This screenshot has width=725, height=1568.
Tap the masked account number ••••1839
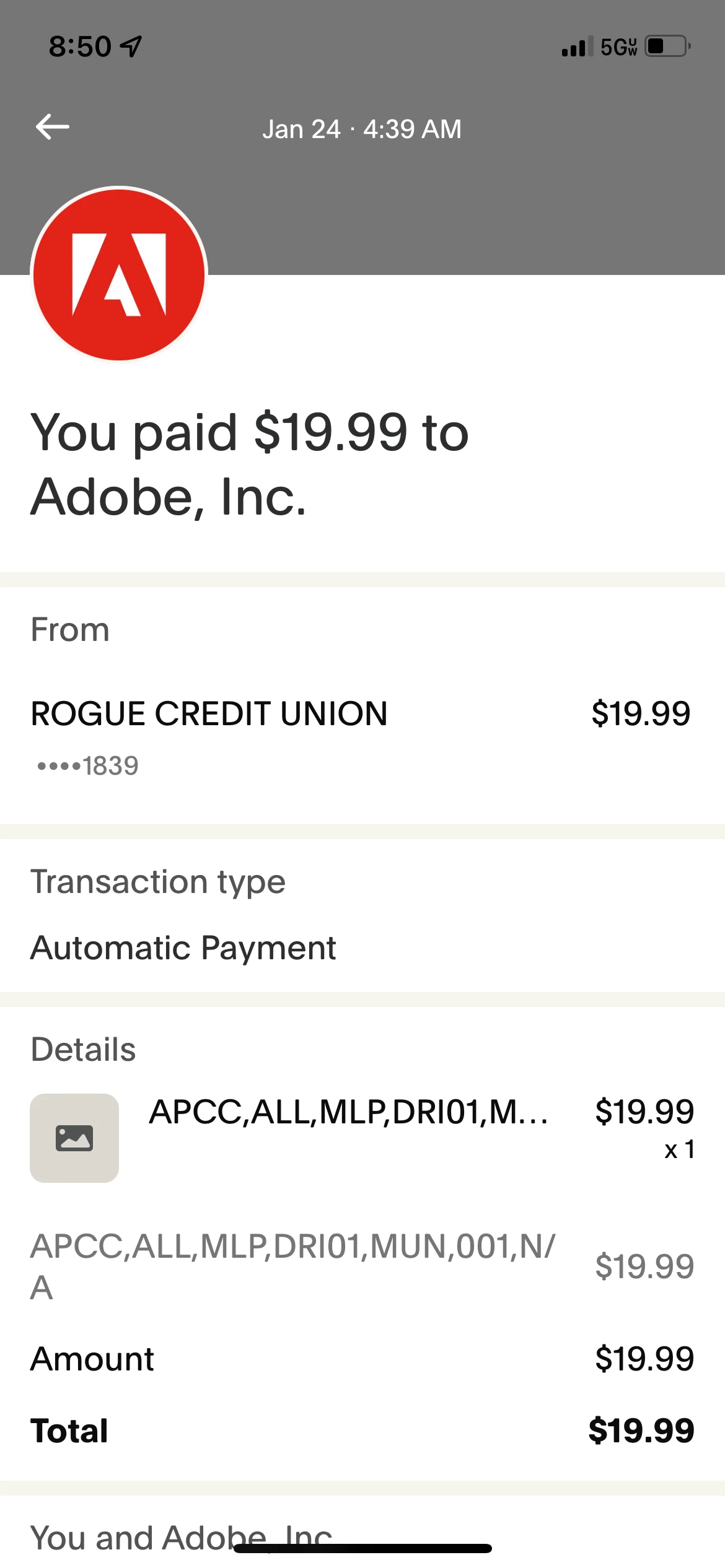[87, 766]
